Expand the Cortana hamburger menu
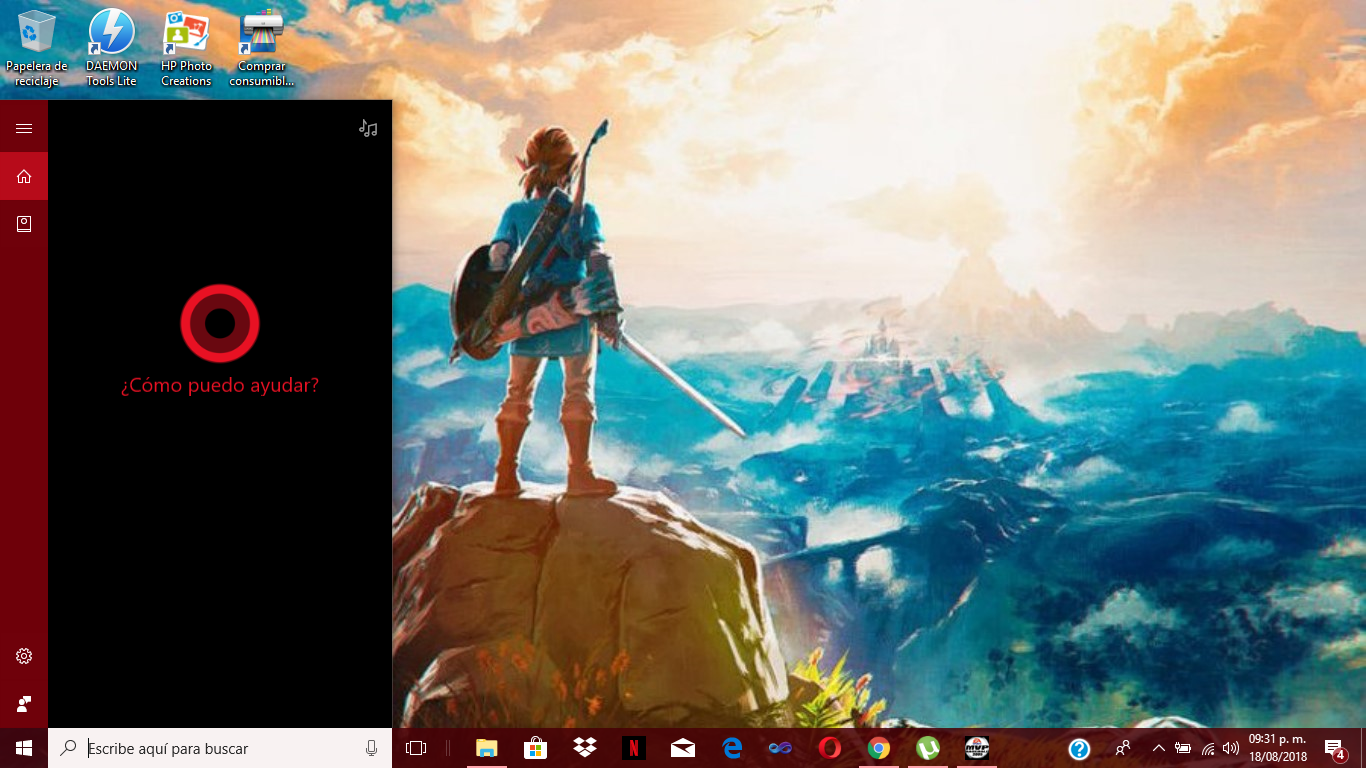Viewport: 1366px width, 768px height. [24, 128]
